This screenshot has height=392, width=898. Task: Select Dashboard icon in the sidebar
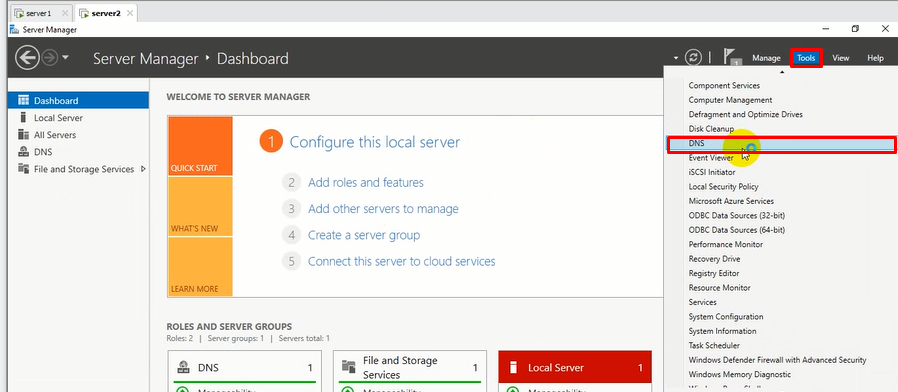(x=23, y=100)
